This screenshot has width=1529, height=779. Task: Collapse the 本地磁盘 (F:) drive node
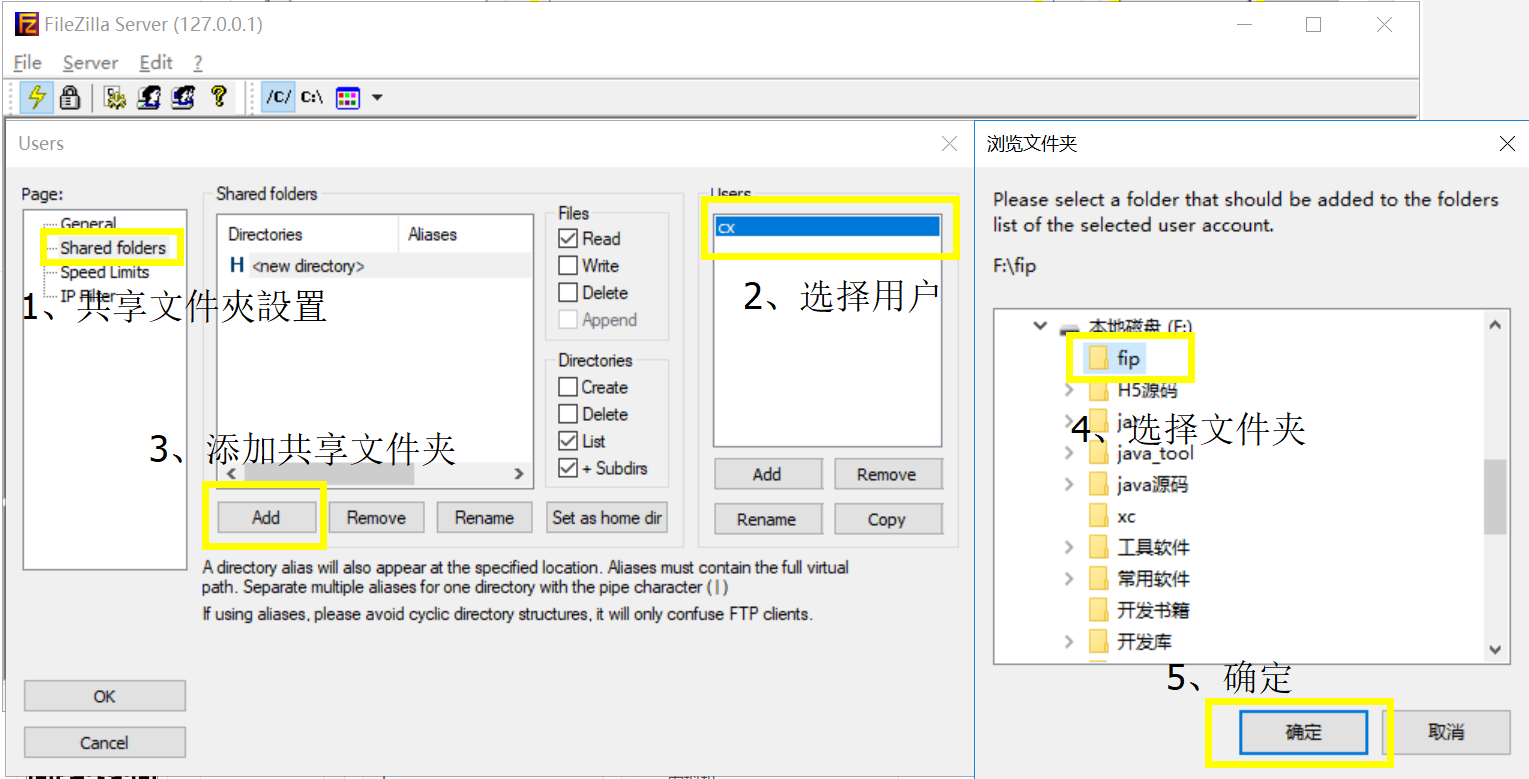pos(1040,326)
